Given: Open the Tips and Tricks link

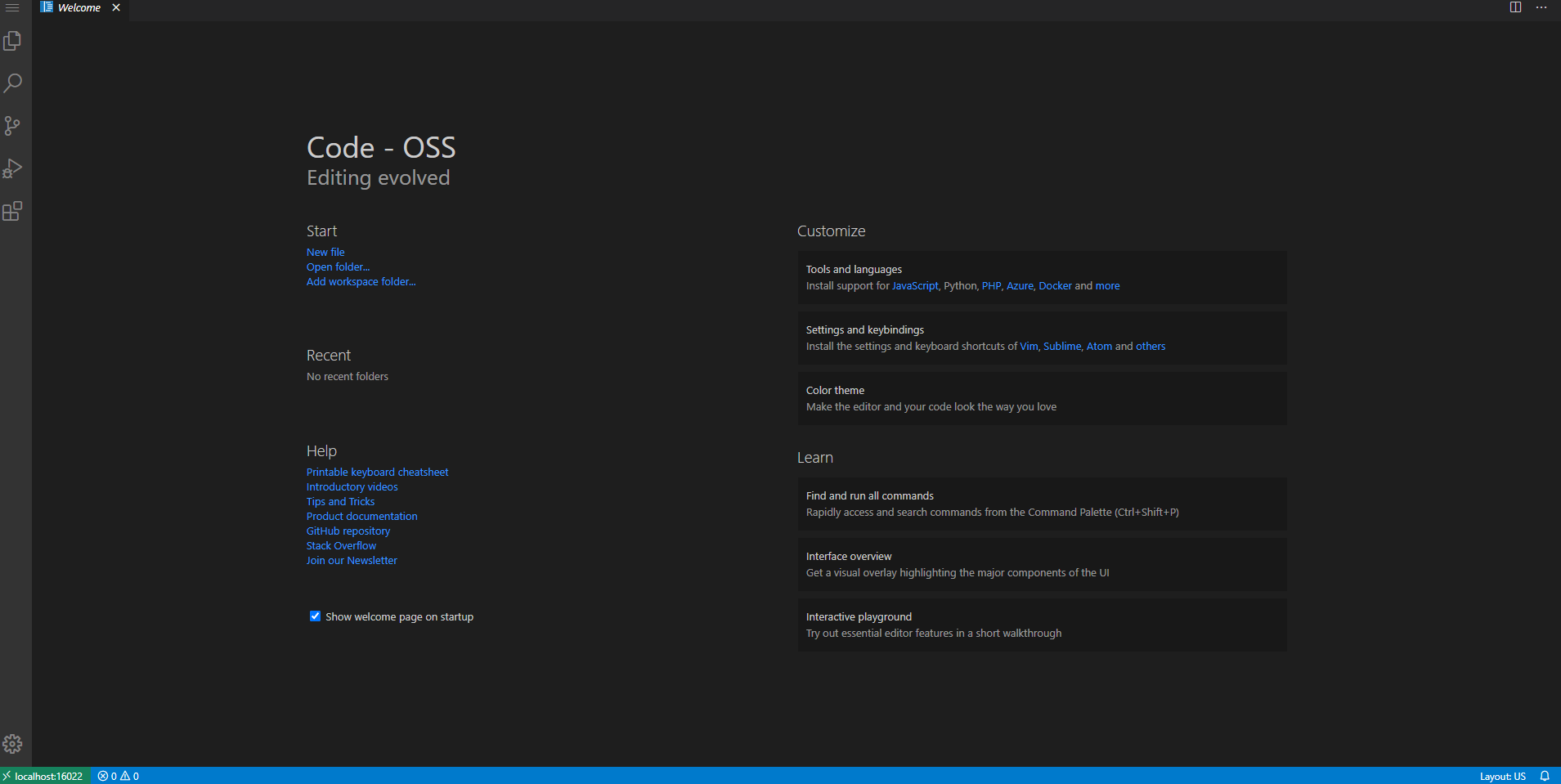Looking at the screenshot, I should (x=340, y=502).
